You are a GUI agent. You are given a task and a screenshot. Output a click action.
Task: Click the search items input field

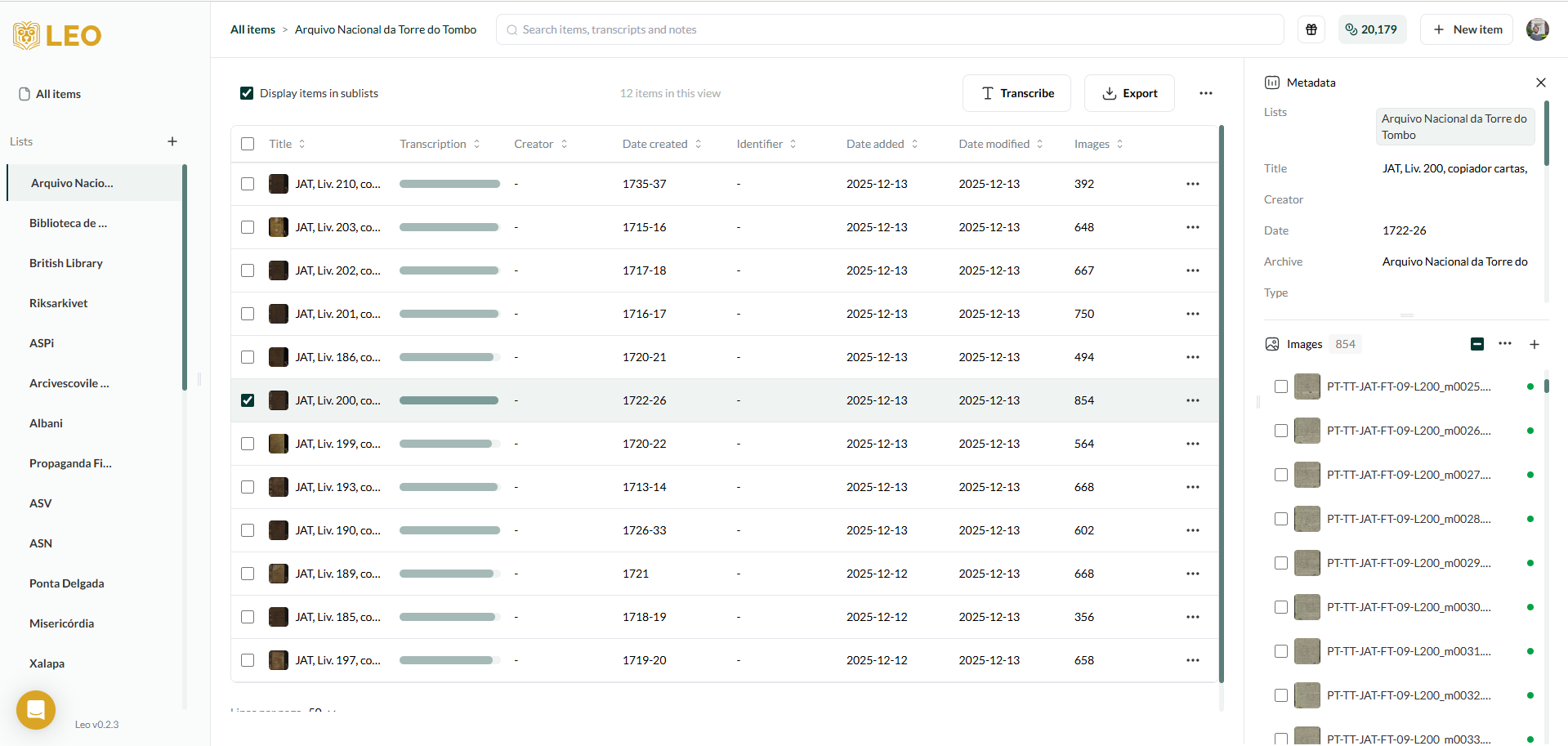pyautogui.click(x=891, y=29)
